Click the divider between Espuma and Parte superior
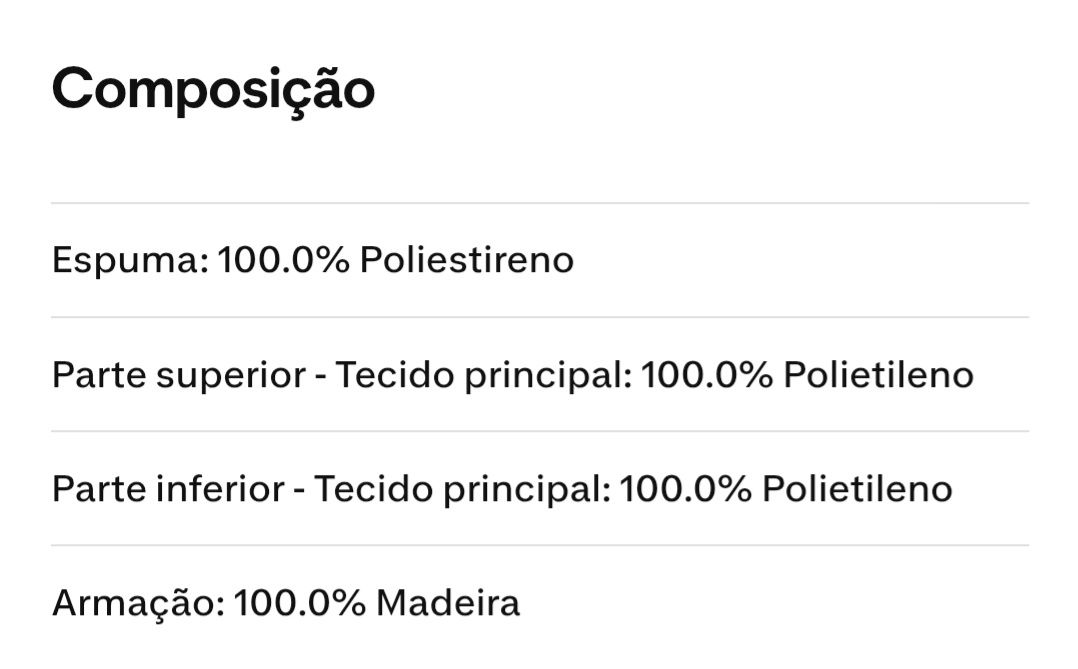Screen dimensions: 1078x669 [x=540, y=317]
